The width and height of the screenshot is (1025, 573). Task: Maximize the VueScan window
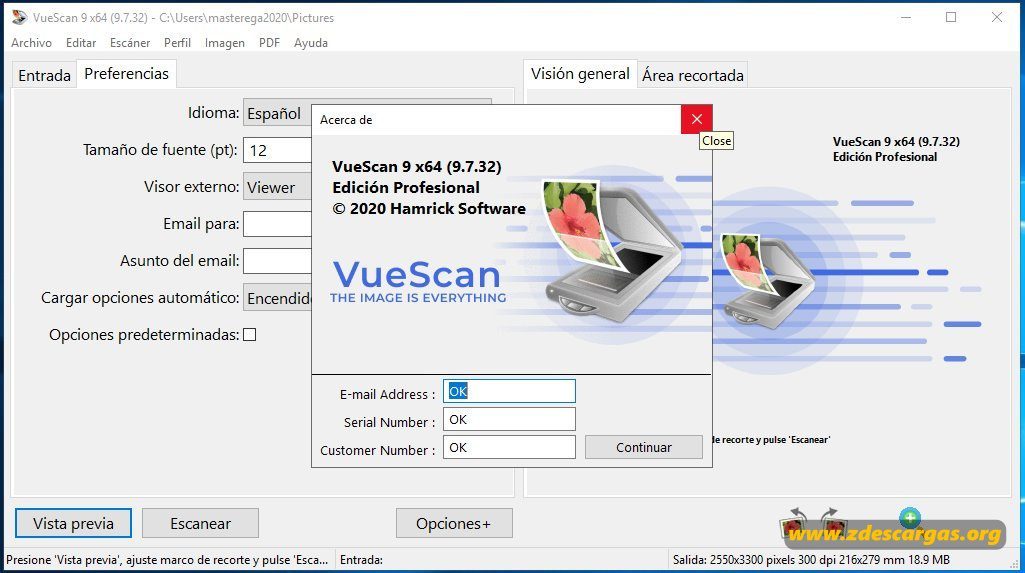click(x=951, y=18)
